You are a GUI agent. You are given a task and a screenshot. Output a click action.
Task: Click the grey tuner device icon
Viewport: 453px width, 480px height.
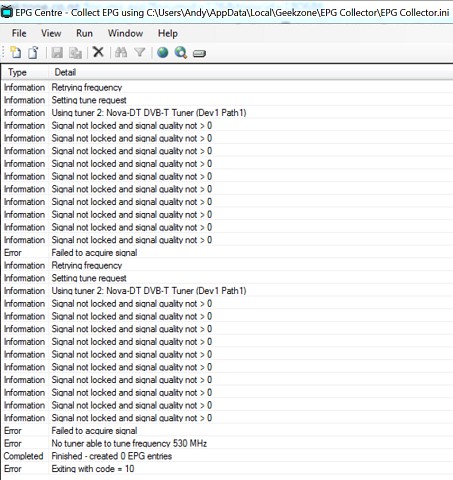coord(199,53)
